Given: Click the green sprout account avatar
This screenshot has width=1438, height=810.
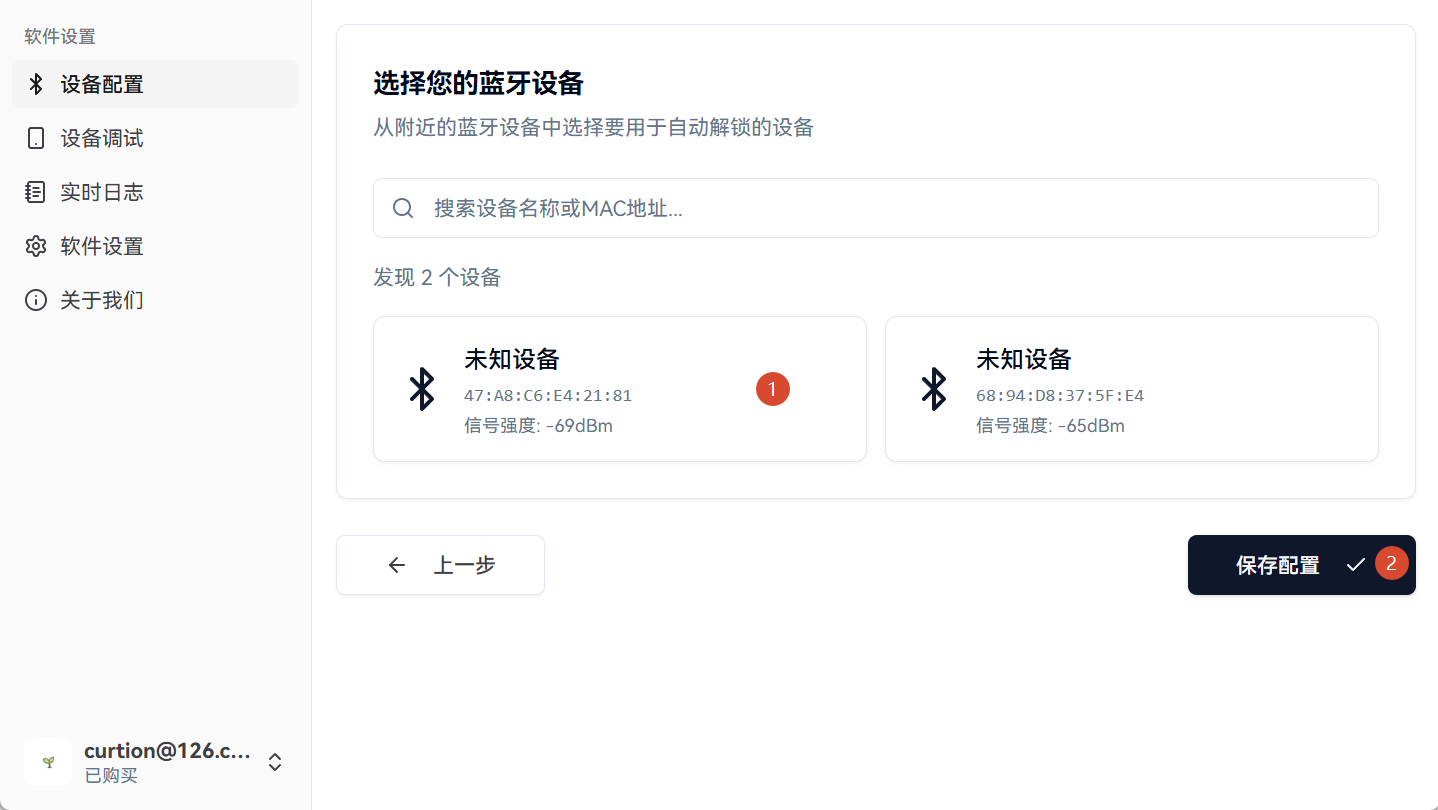Looking at the screenshot, I should [x=48, y=762].
